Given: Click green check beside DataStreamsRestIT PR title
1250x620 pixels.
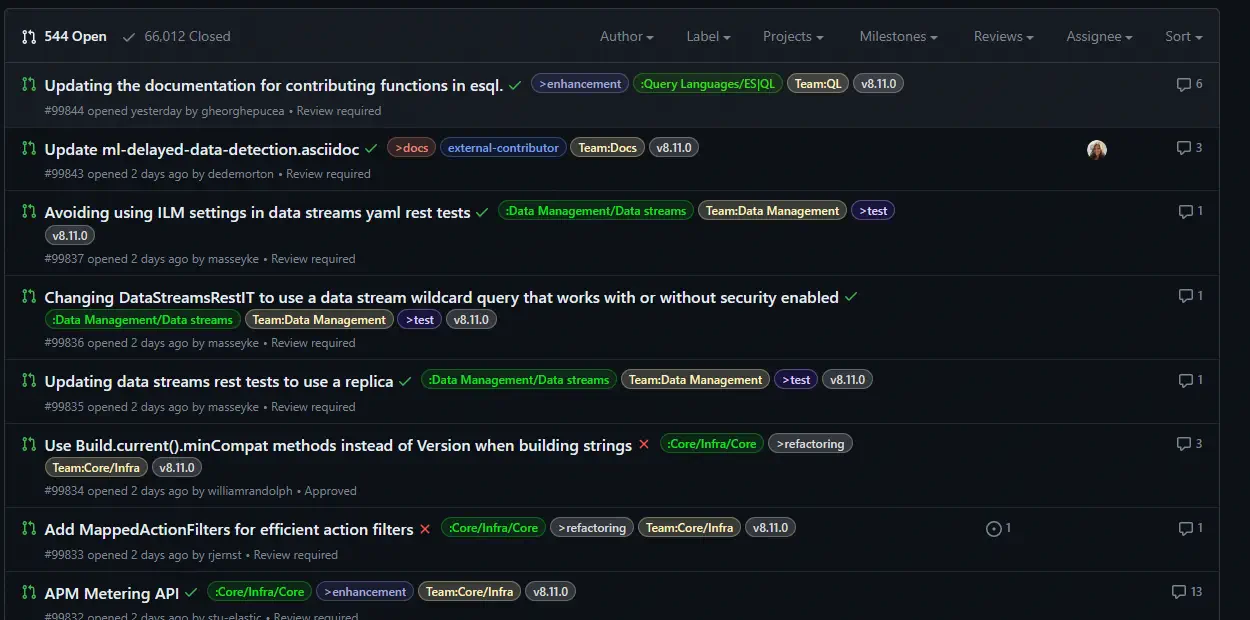Looking at the screenshot, I should click(x=851, y=297).
